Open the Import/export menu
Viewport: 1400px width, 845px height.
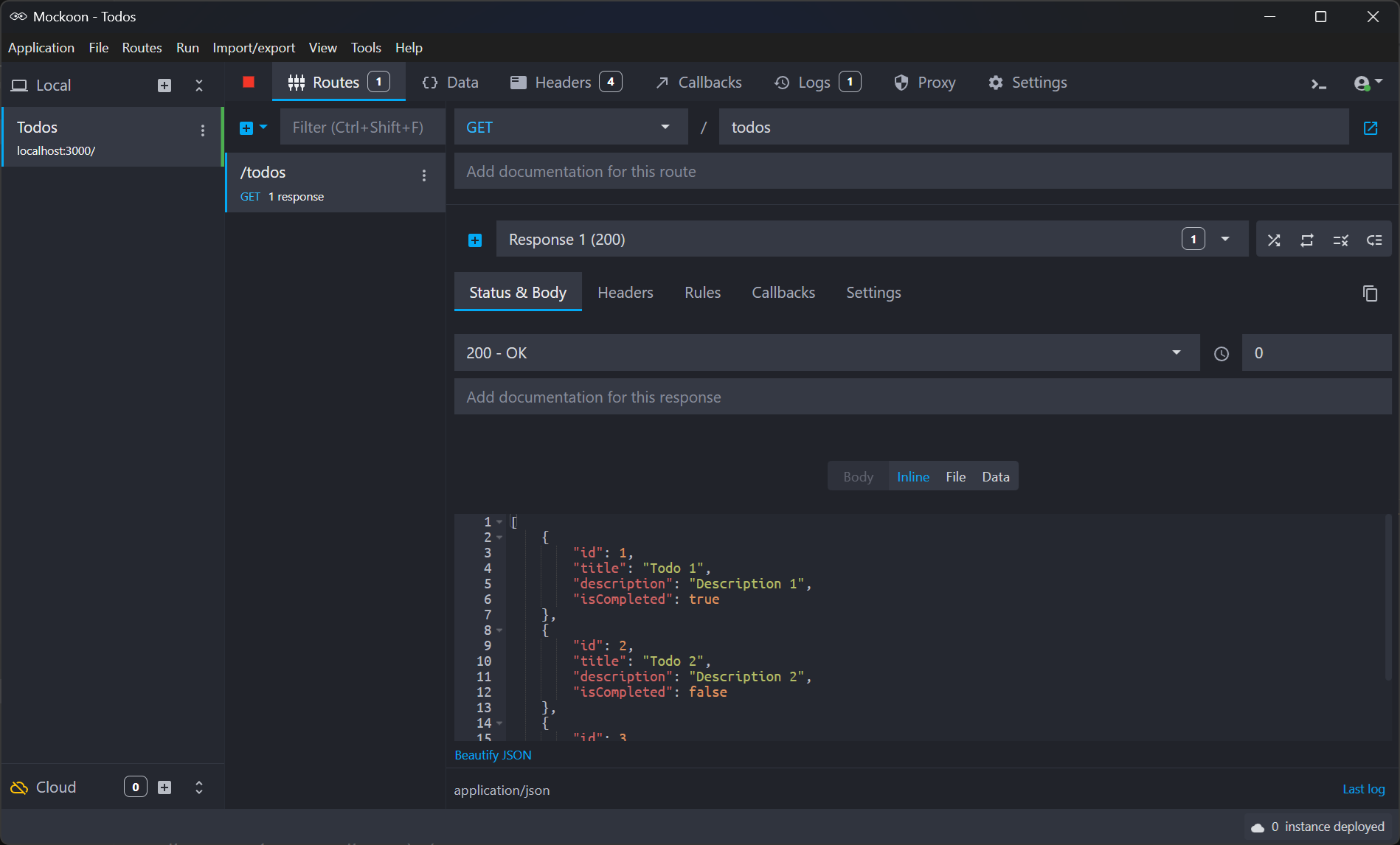point(254,48)
